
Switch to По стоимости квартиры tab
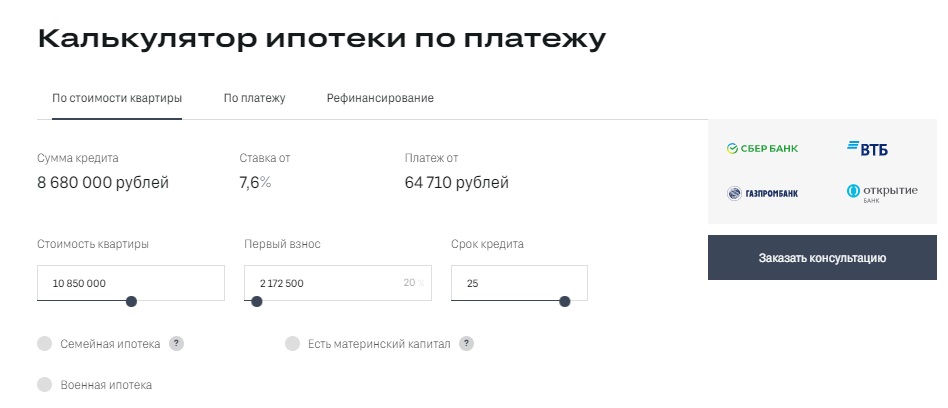point(117,98)
